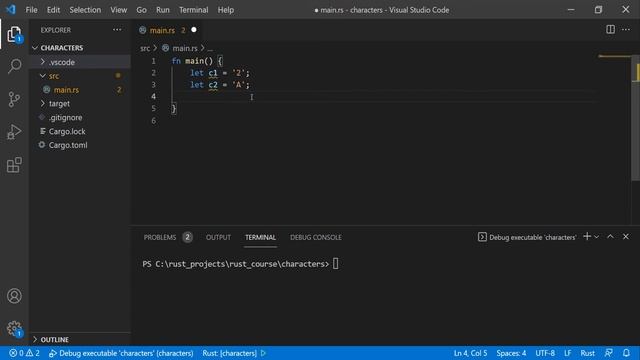Change language mode via Rust

587,353
